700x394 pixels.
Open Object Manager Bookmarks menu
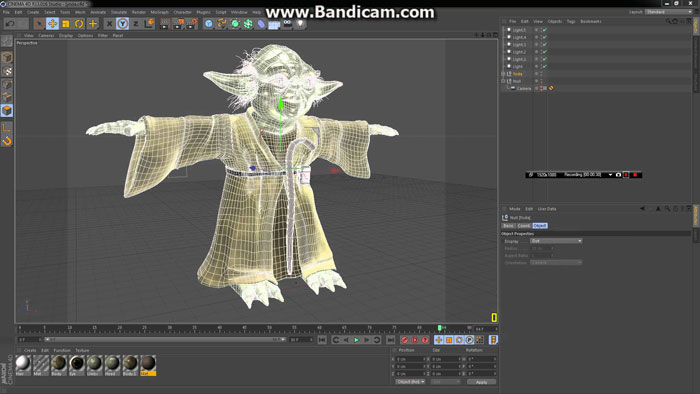point(591,21)
